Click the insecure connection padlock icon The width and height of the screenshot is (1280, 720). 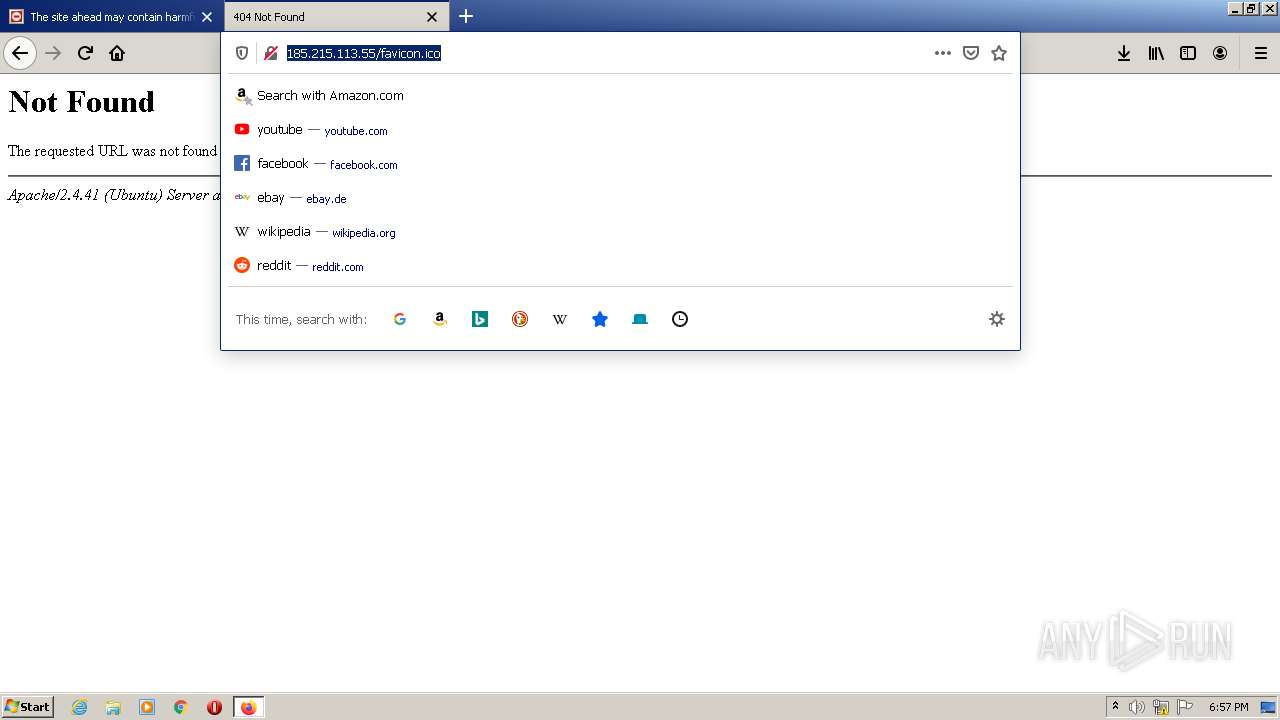pos(270,53)
